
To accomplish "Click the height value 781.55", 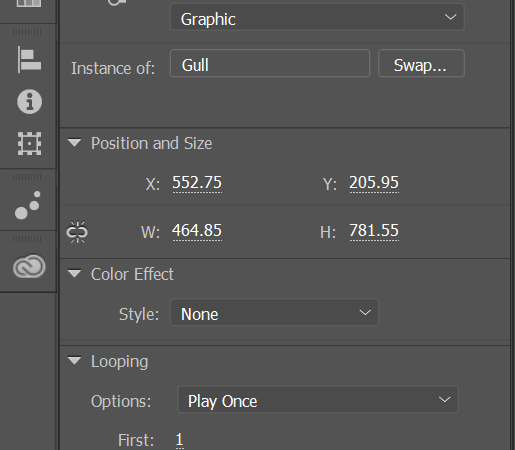I will click(374, 231).
